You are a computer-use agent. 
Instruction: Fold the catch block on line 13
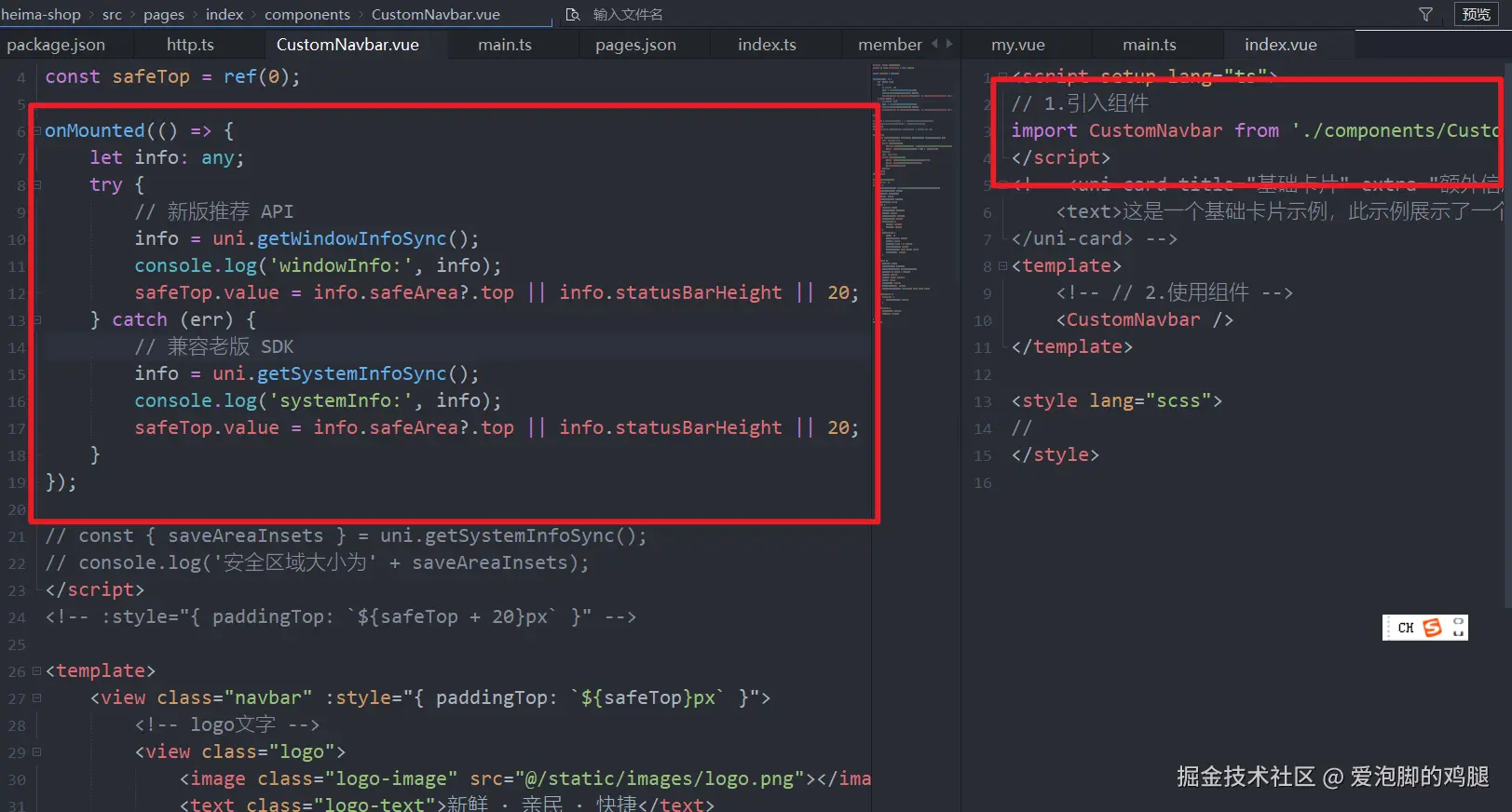tap(37, 319)
